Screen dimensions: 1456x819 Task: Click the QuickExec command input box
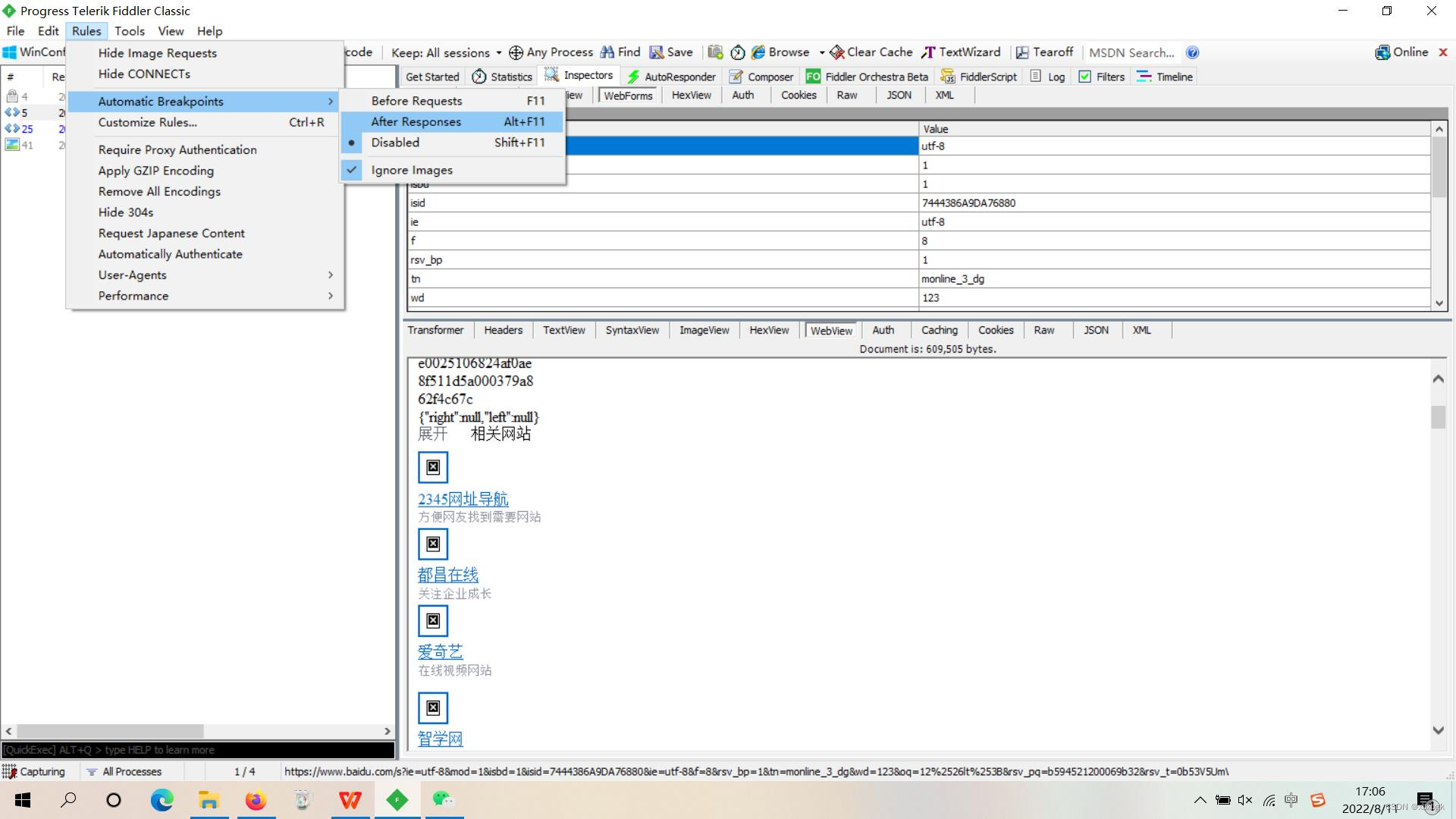click(197, 750)
